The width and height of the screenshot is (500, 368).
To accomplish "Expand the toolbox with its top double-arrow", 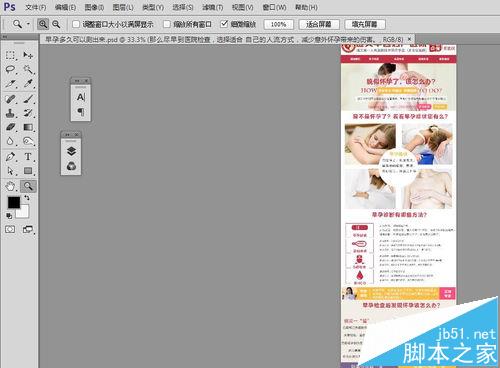I will tap(5, 36).
